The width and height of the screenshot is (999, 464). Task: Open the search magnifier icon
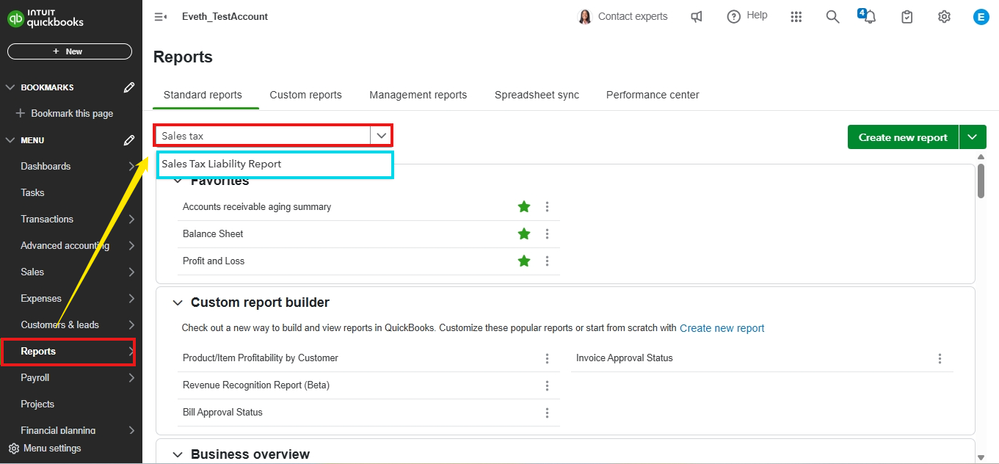tap(832, 17)
